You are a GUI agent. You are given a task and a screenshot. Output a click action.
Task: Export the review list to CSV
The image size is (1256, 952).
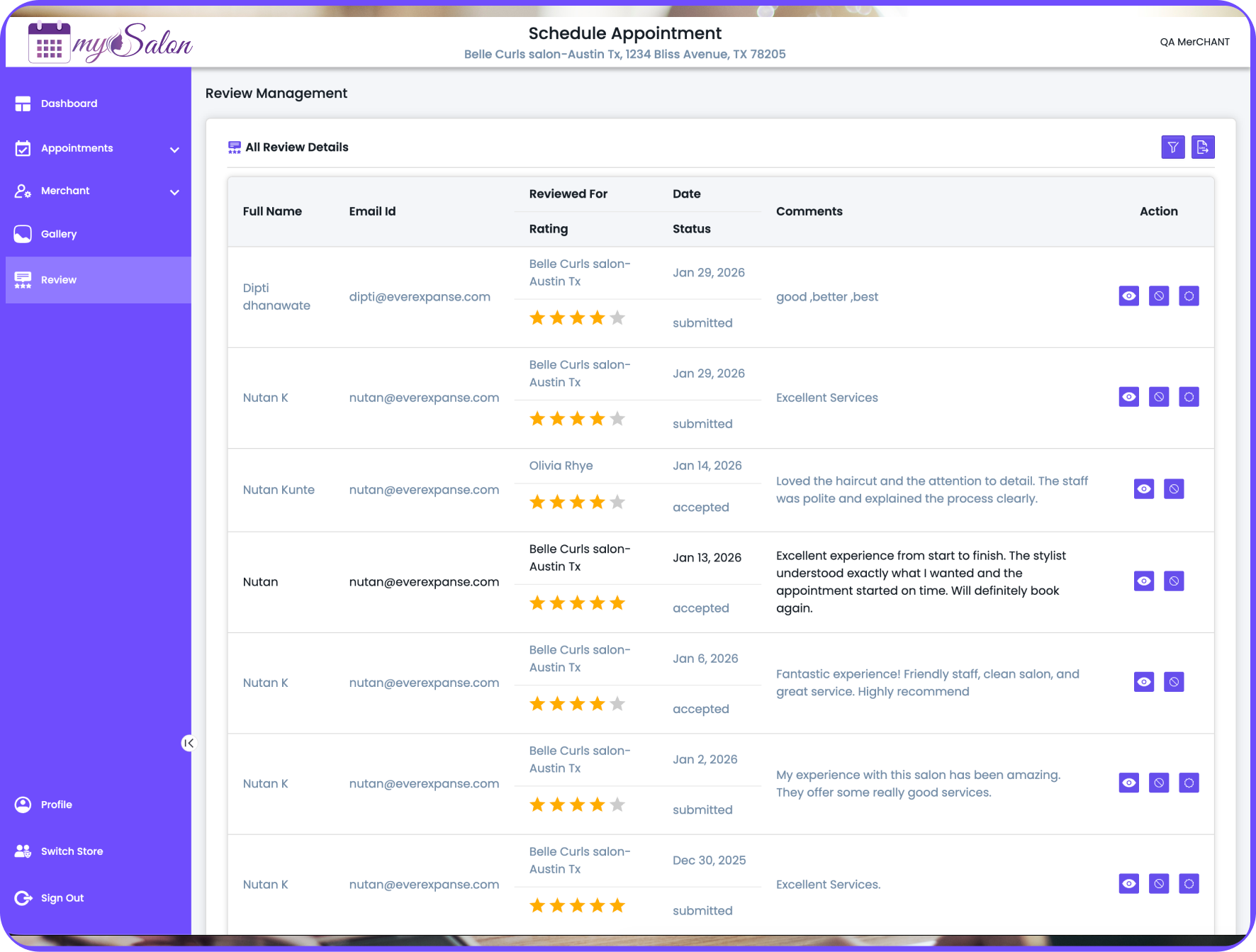point(1203,147)
